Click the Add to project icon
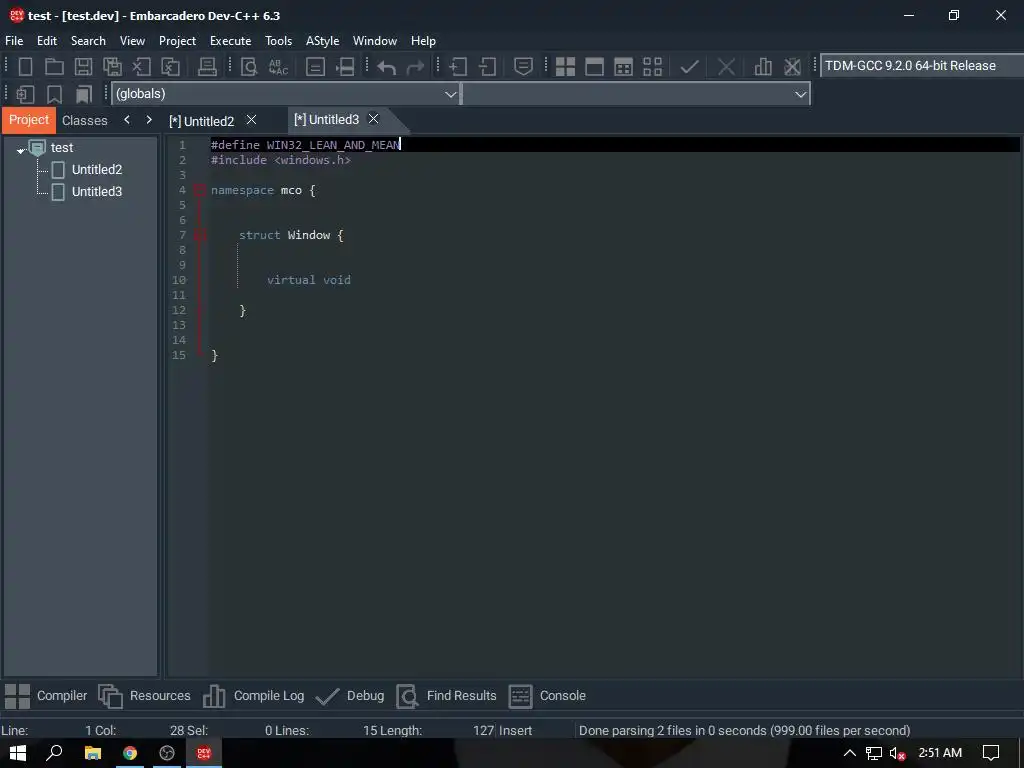Screen dimensions: 1024x768 (x=25, y=95)
